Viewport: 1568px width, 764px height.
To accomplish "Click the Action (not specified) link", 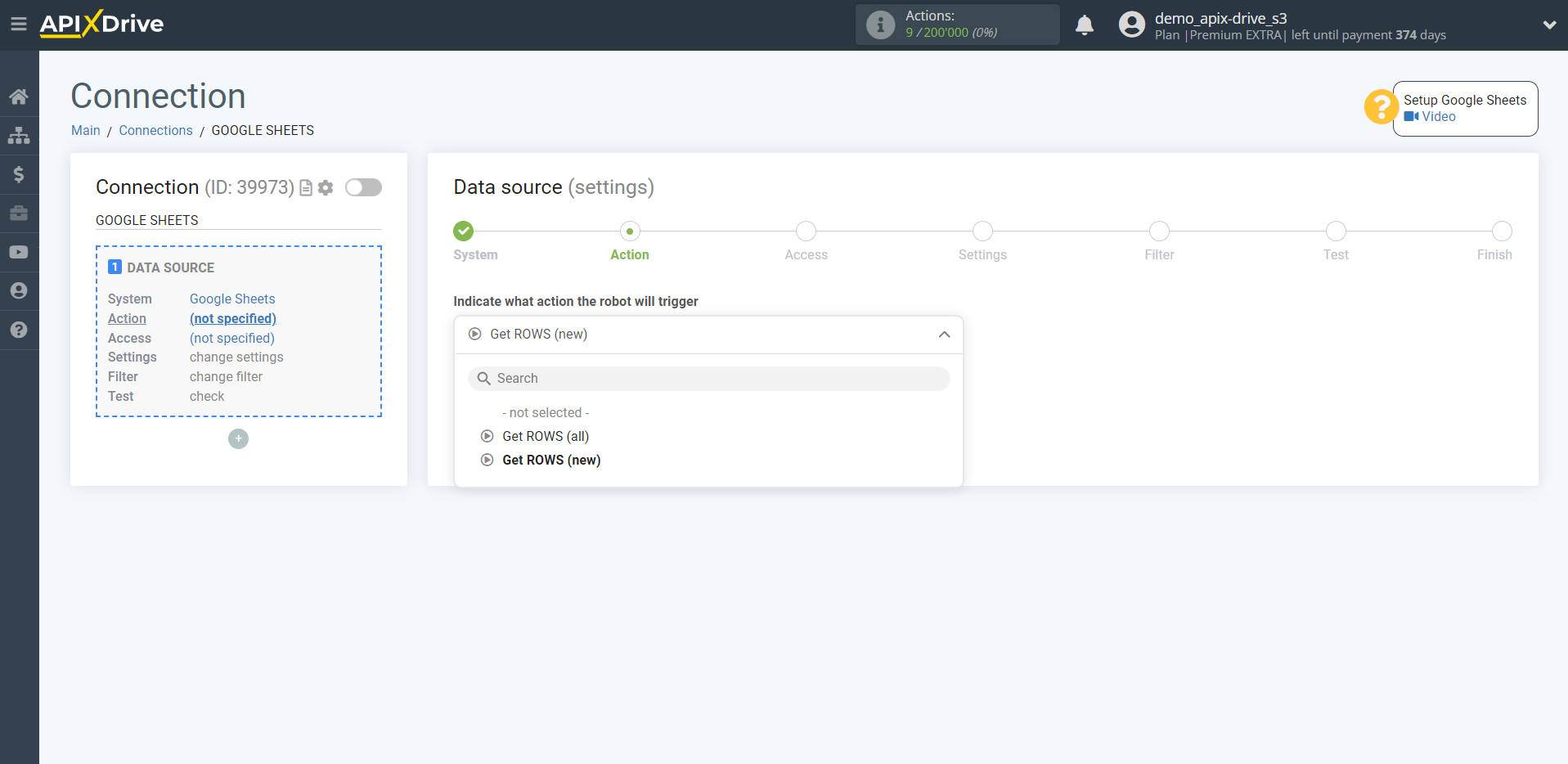I will point(233,319).
